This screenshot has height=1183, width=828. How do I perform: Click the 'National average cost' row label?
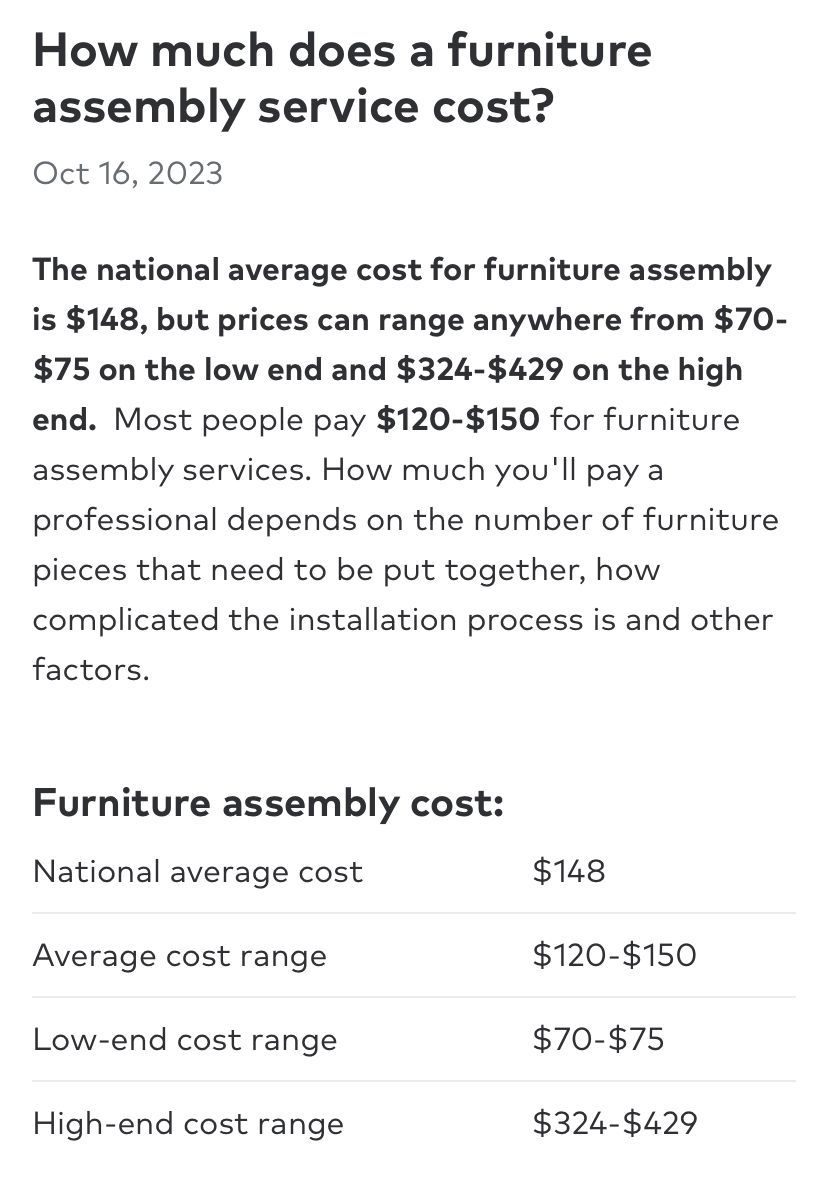[198, 871]
